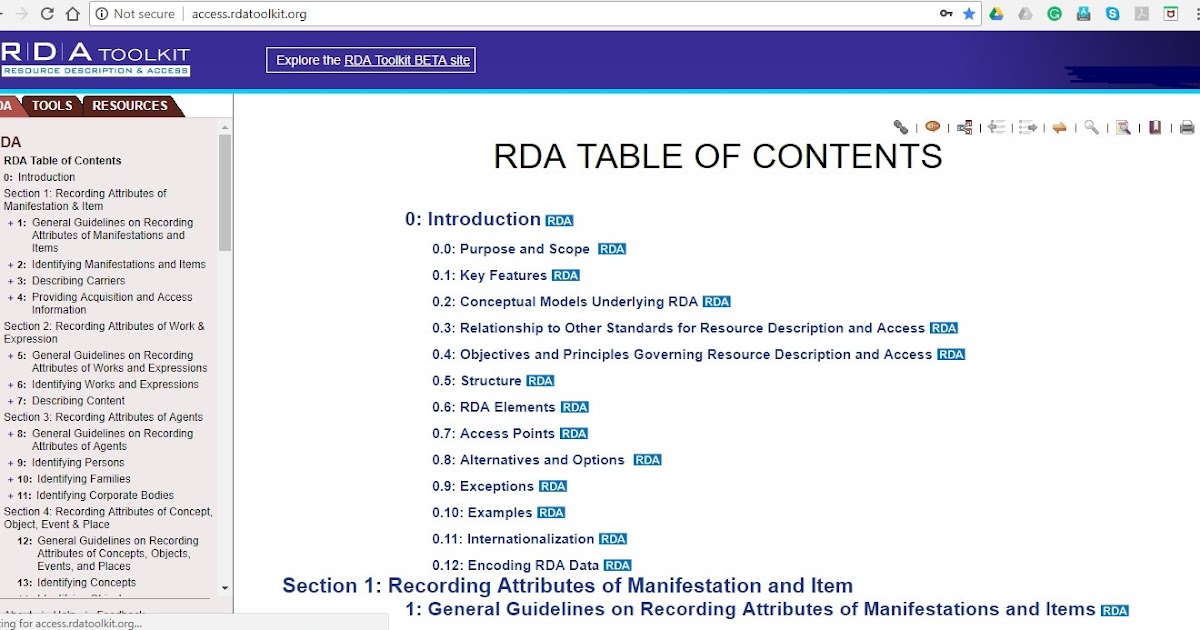The image size is (1200, 630).
Task: Switch to the TOOLS tab
Action: point(51,105)
